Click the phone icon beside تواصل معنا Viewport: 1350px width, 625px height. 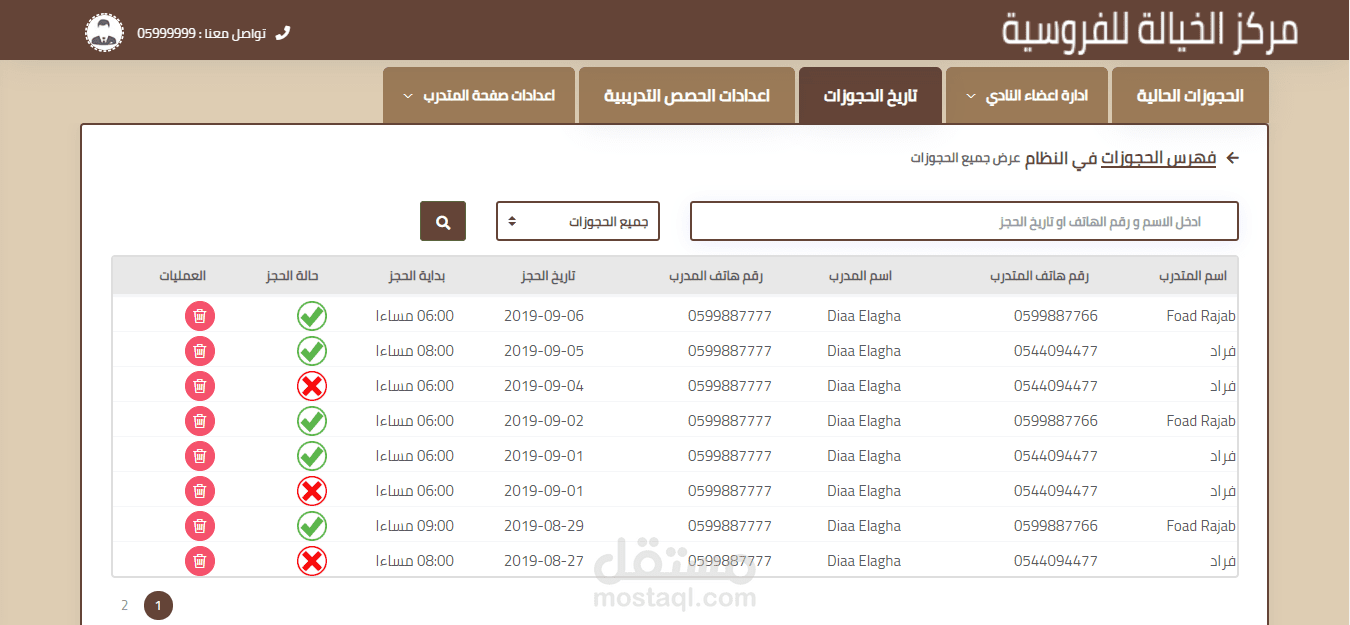281,31
